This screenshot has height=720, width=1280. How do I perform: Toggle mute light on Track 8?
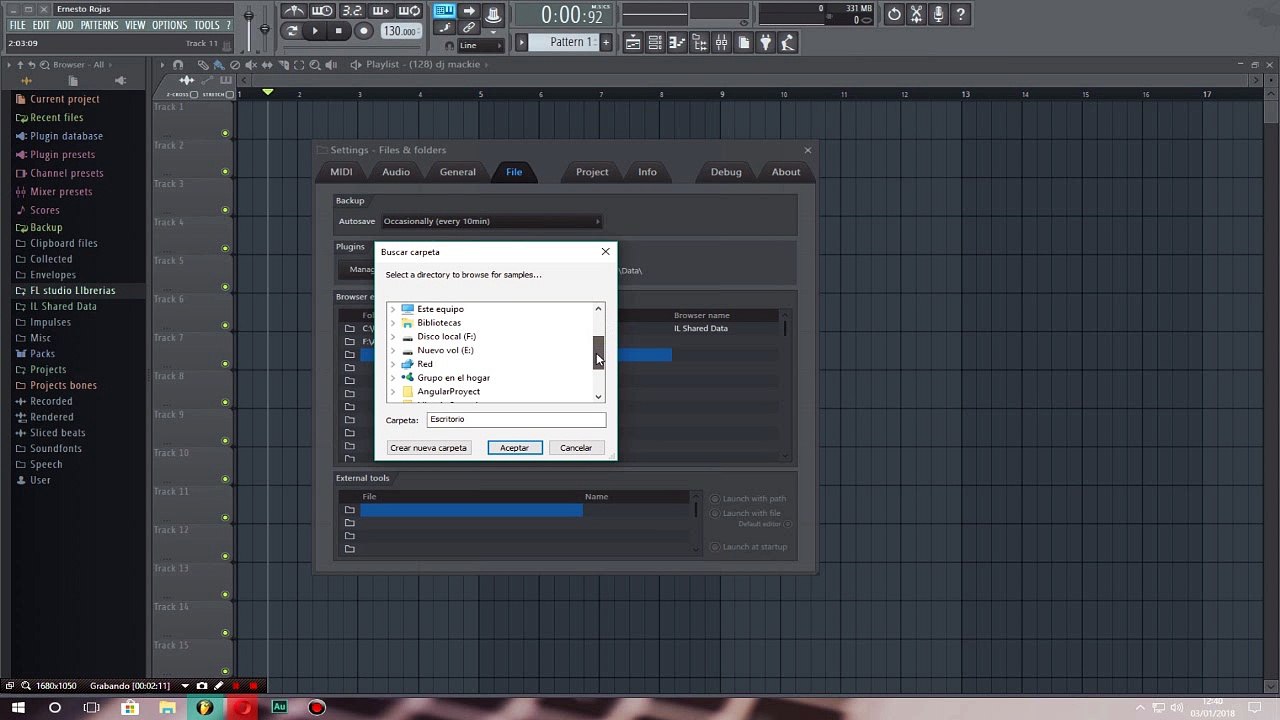(x=225, y=402)
